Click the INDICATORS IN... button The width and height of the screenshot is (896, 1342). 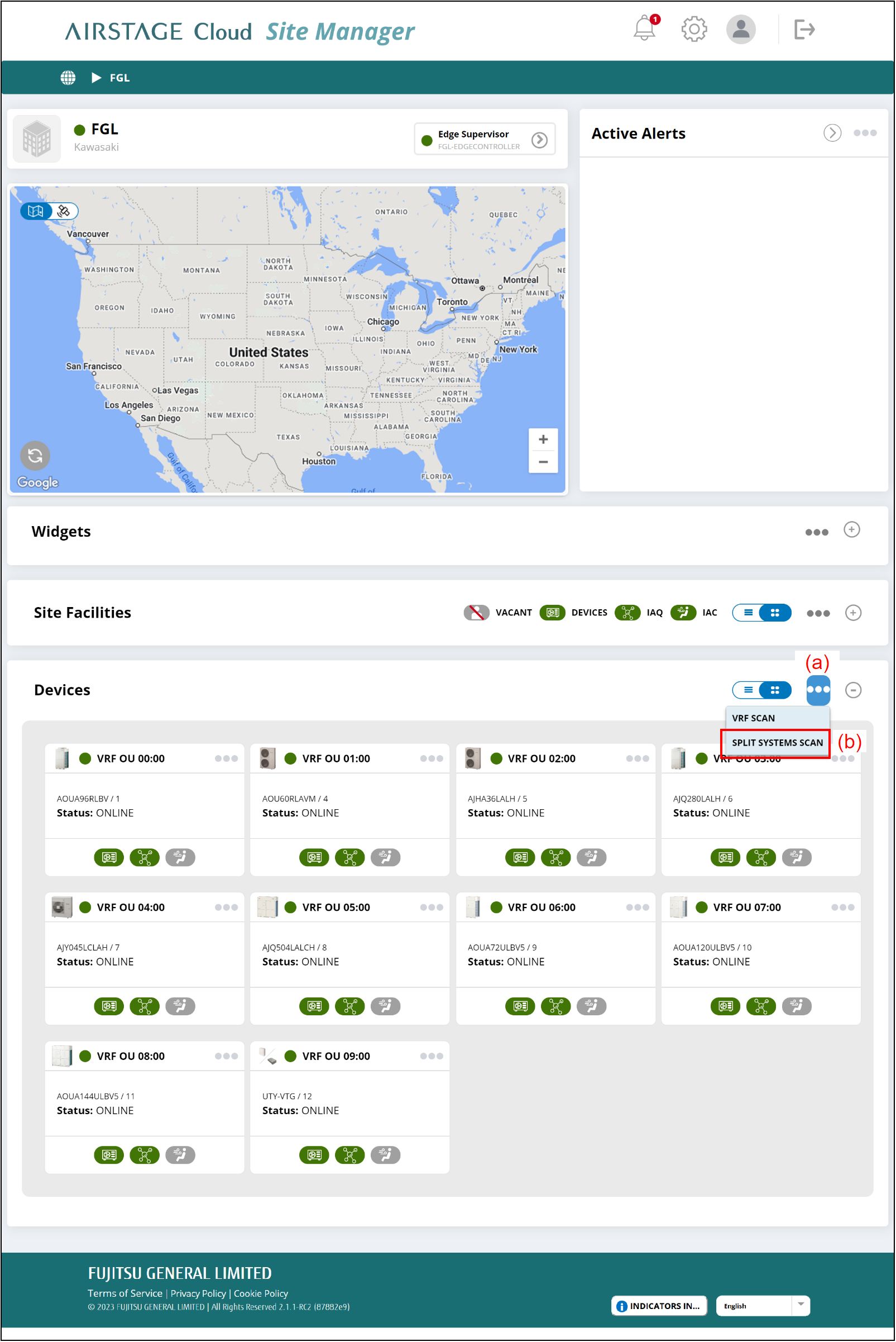(x=659, y=1306)
